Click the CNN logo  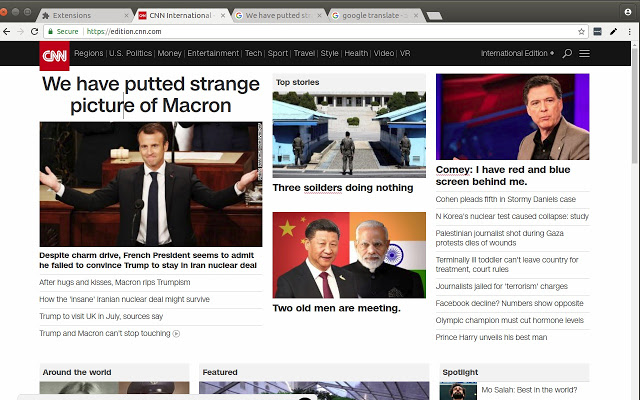54,54
